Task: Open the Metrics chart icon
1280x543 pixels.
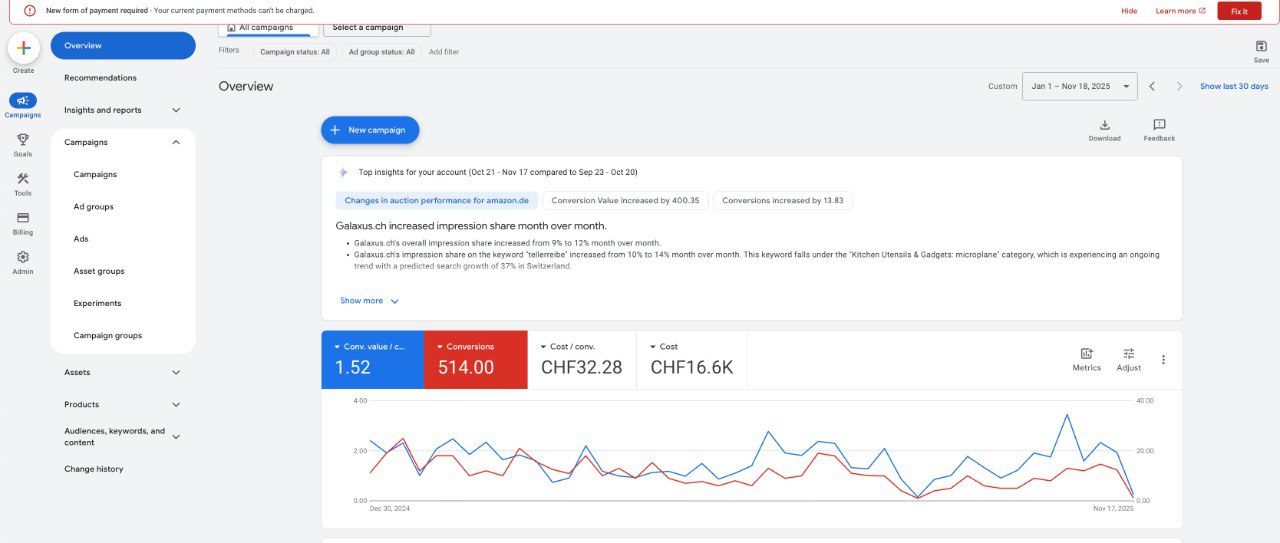Action: tap(1086, 353)
